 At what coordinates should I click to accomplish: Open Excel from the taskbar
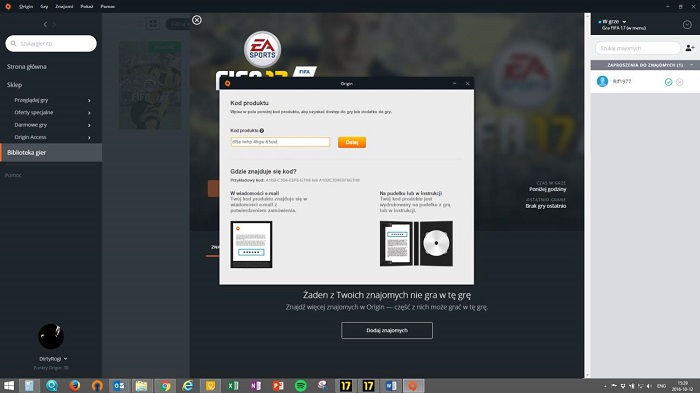[x=233, y=385]
